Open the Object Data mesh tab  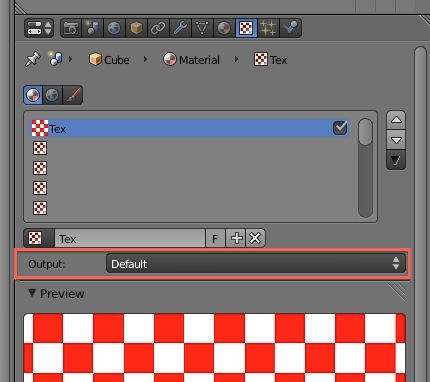pyautogui.click(x=202, y=28)
